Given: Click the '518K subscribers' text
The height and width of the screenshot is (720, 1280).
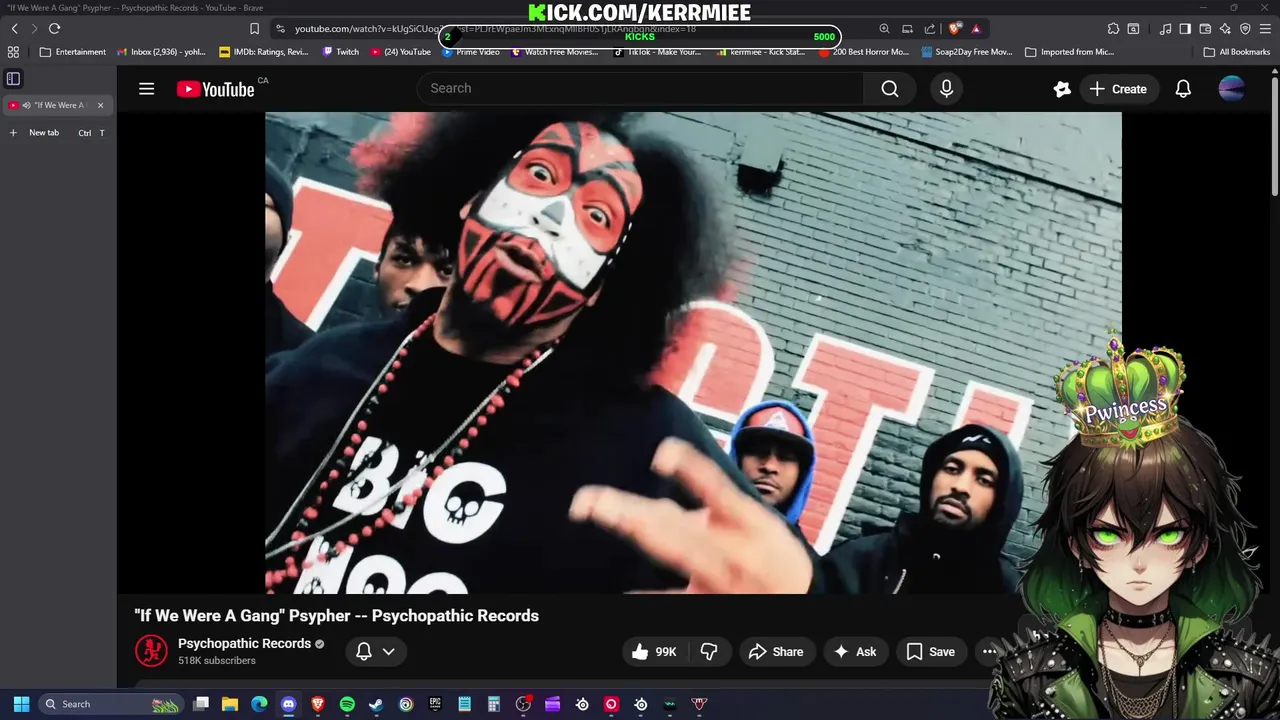Looking at the screenshot, I should coord(217,661).
